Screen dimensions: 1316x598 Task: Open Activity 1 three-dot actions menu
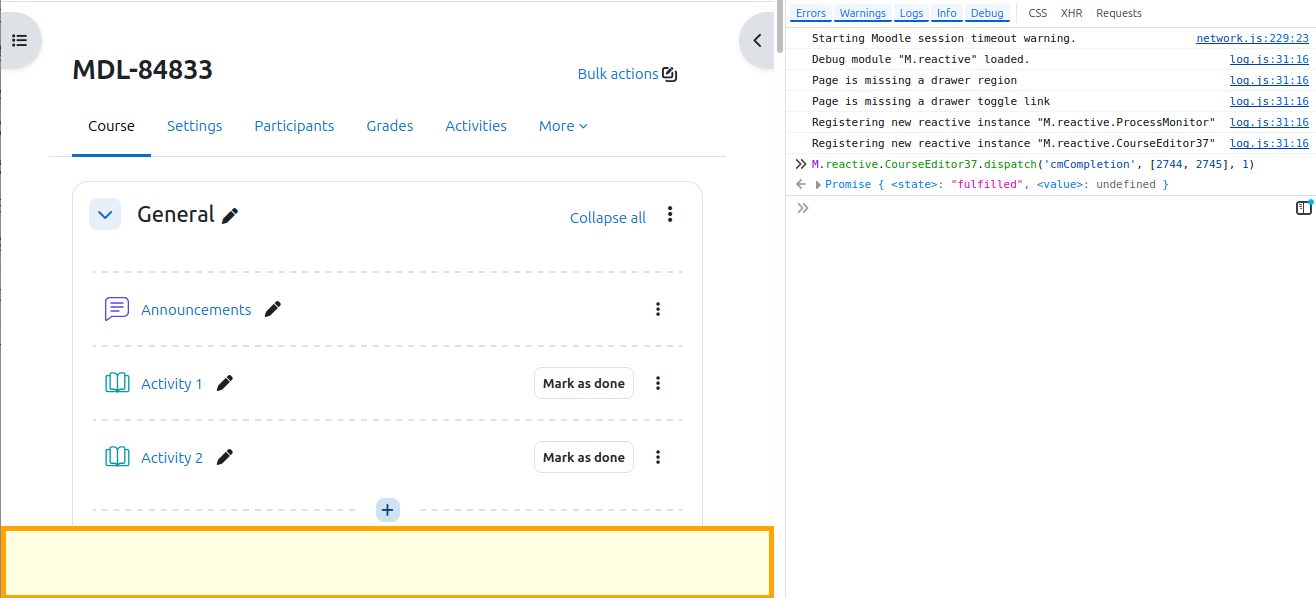point(658,383)
